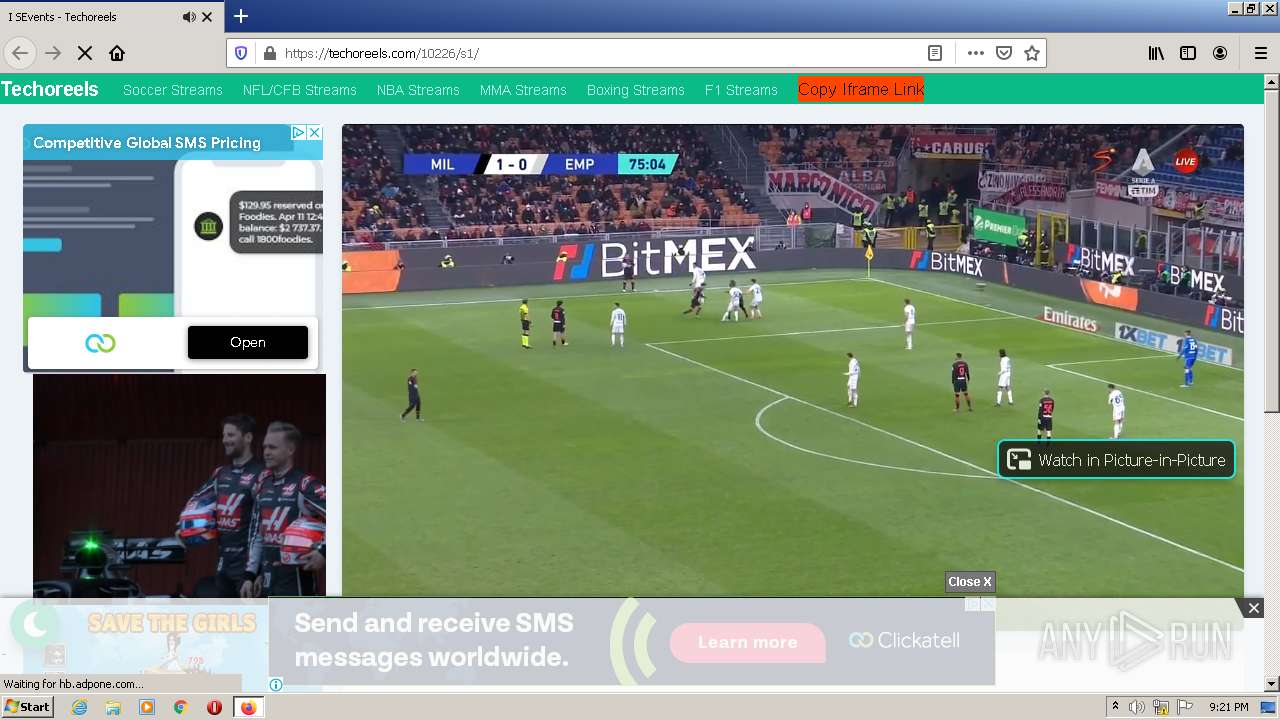The image size is (1280, 720).
Task: Open page actions three-dot menu
Action: 976,53
